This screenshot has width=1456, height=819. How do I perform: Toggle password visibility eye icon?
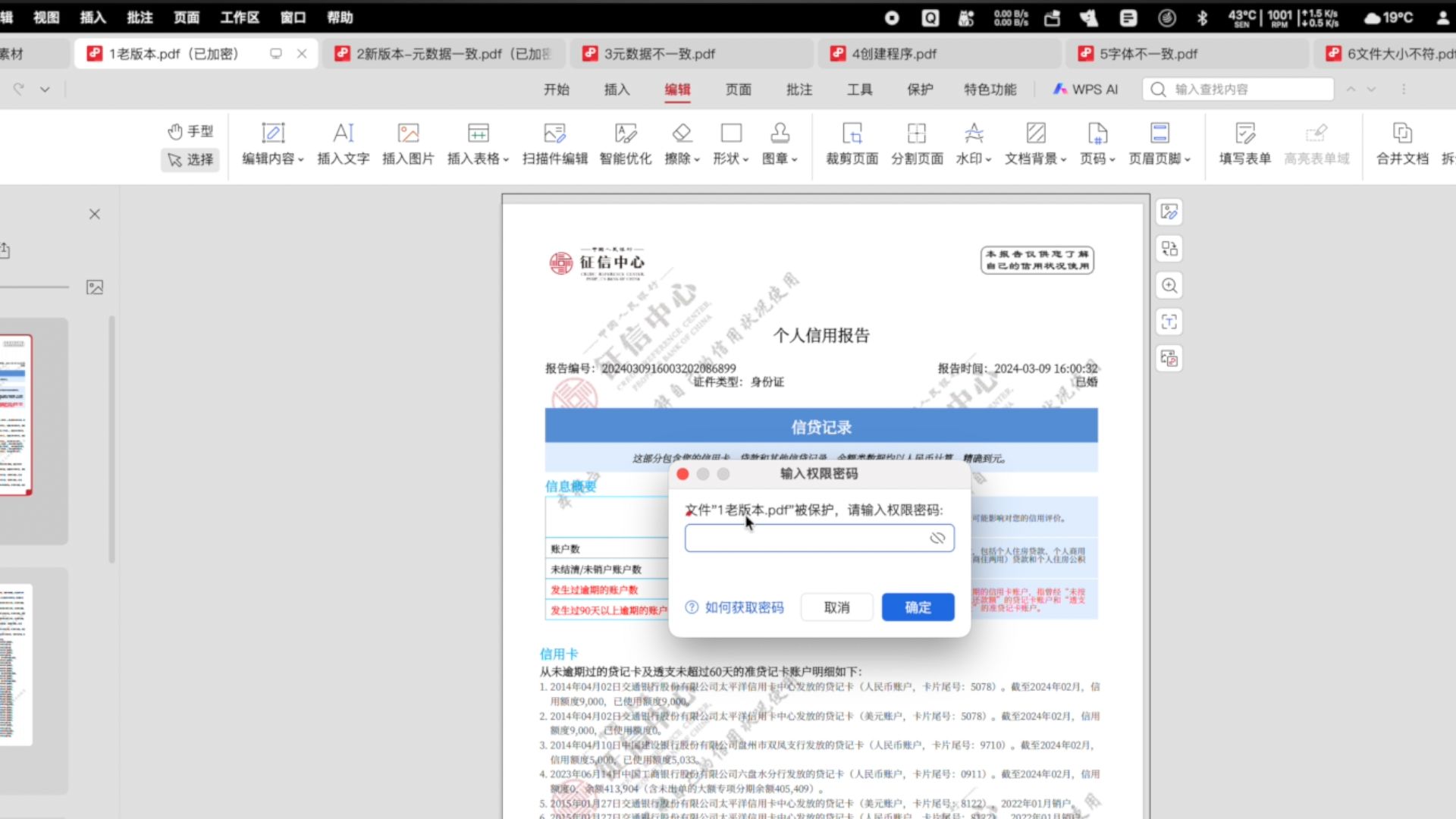(937, 538)
